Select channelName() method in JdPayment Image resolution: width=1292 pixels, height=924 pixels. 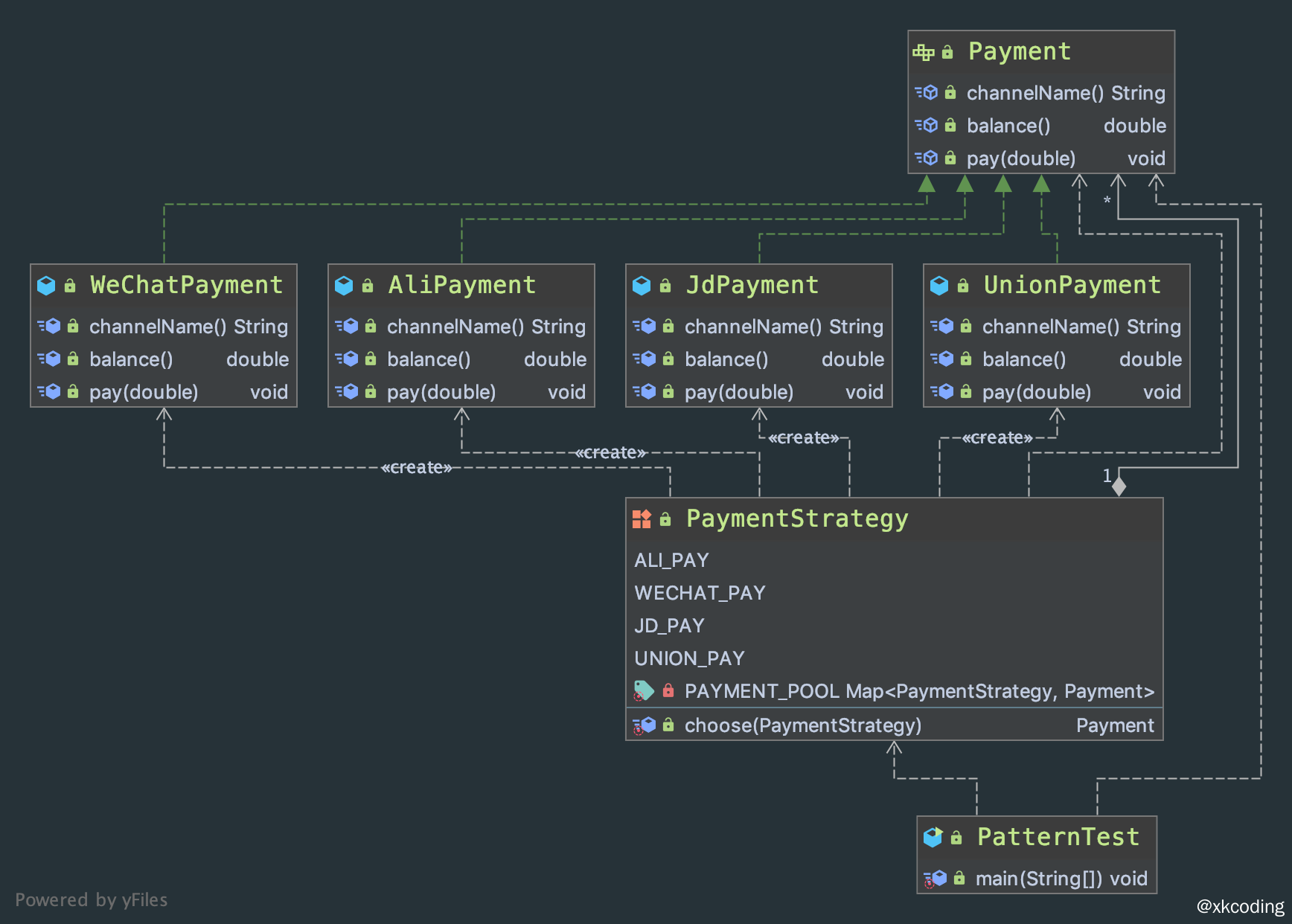[x=752, y=327]
